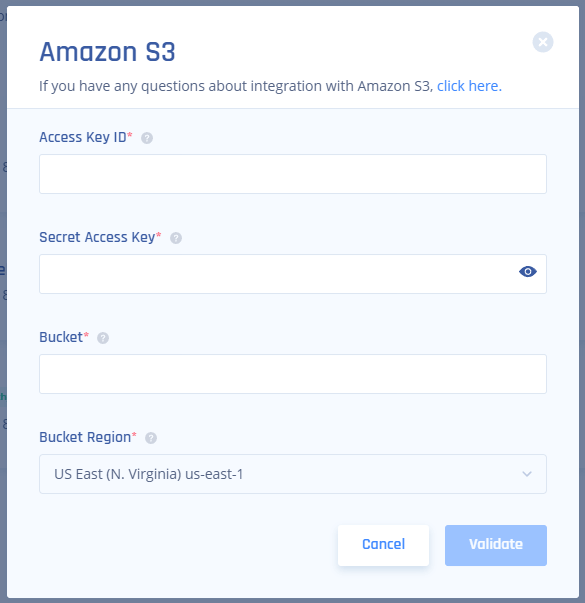Image resolution: width=585 pixels, height=603 pixels.
Task: Toggle secret key visibility with the eye icon
Action: pyautogui.click(x=528, y=272)
